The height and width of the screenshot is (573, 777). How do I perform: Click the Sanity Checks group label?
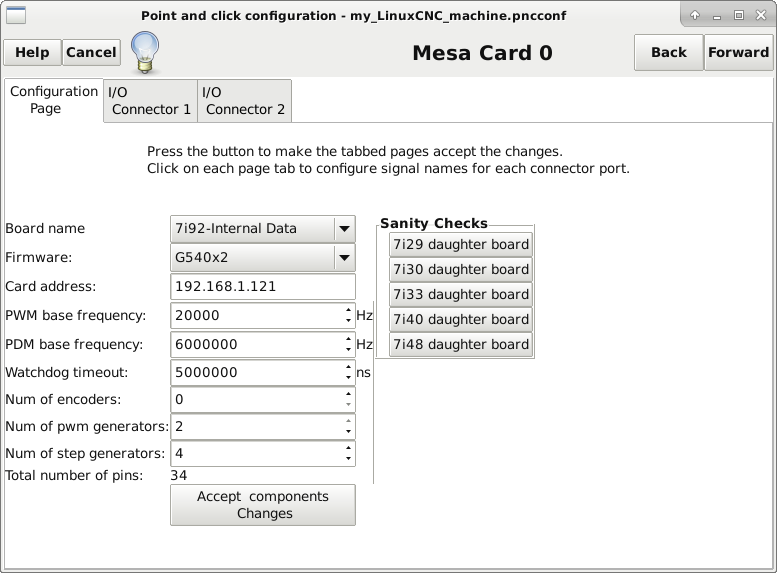pos(434,224)
